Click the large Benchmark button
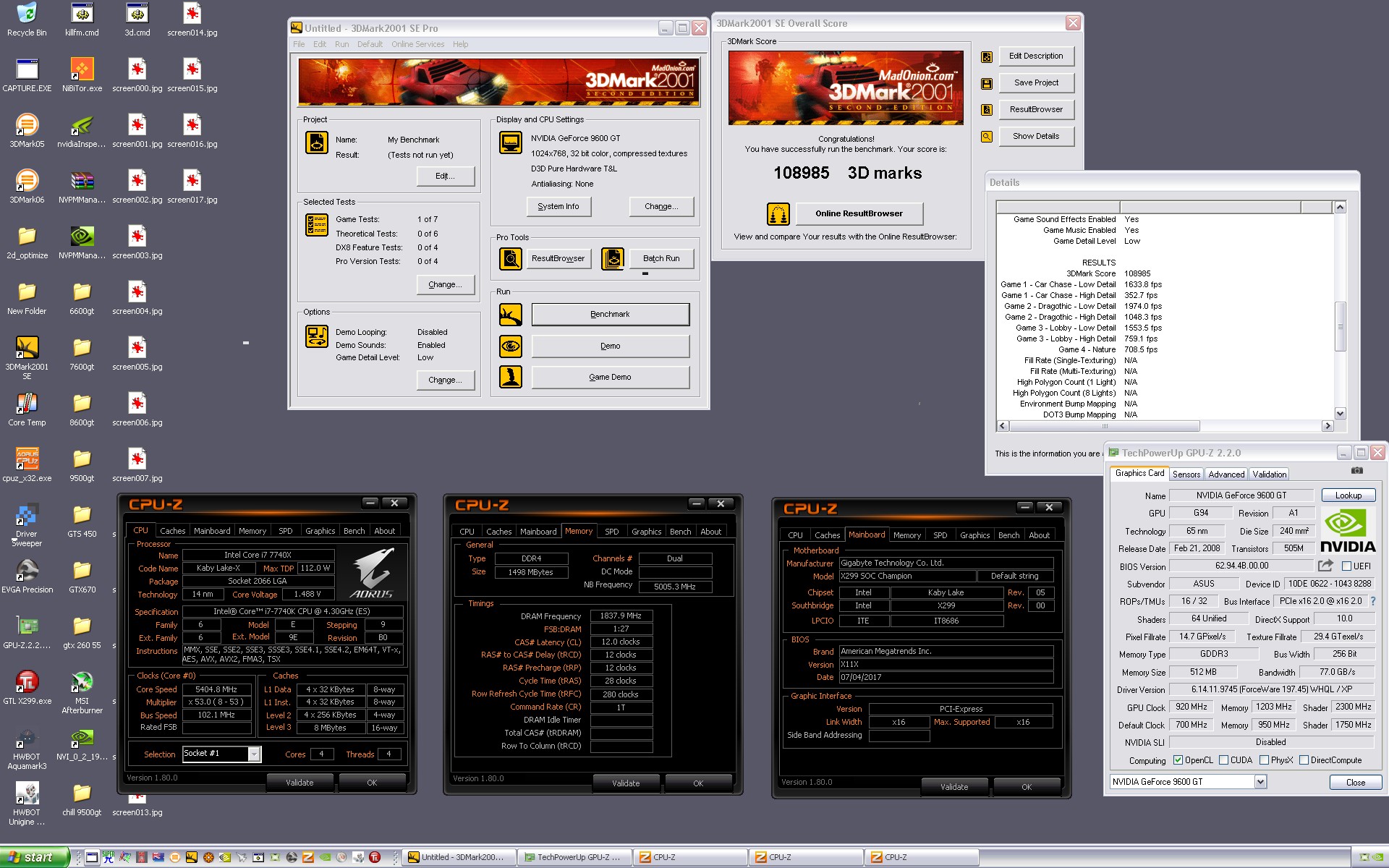Image resolution: width=1389 pixels, height=868 pixels. click(x=610, y=315)
